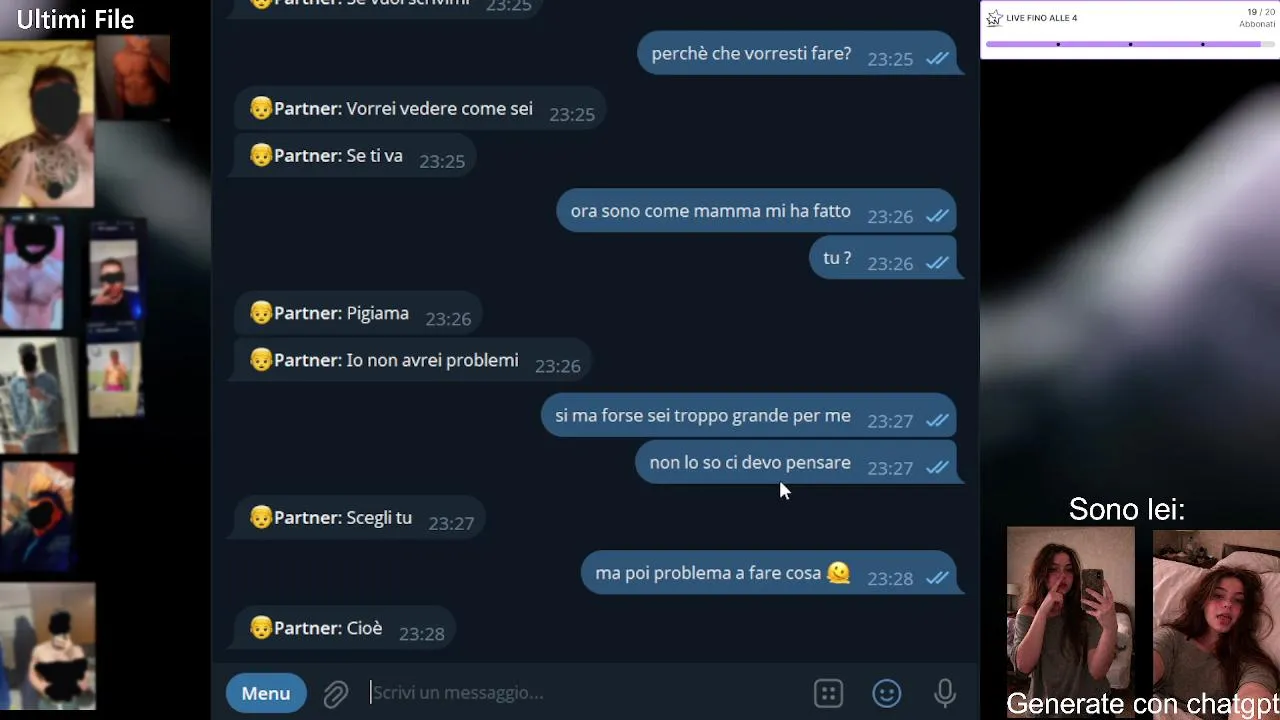Click the Menu button

pyautogui.click(x=266, y=693)
